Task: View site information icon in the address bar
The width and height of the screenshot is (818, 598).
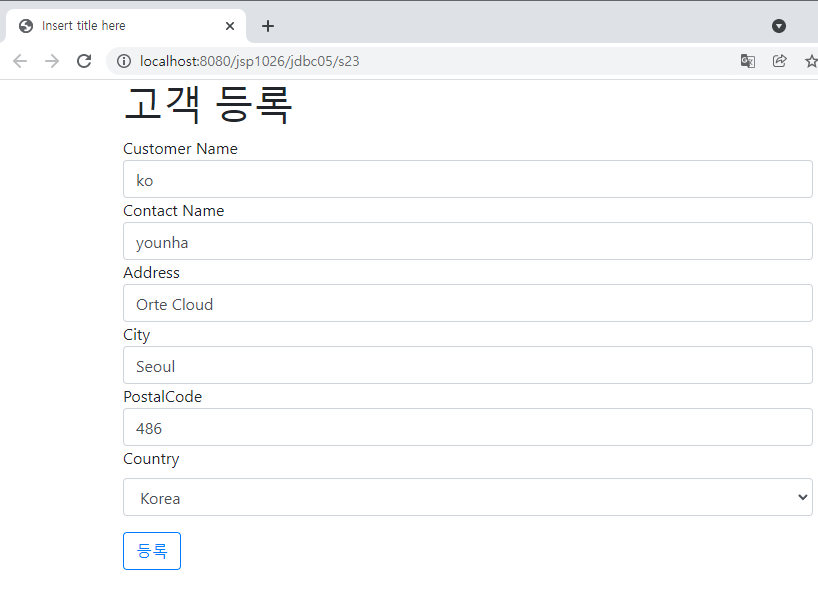Action: (124, 61)
